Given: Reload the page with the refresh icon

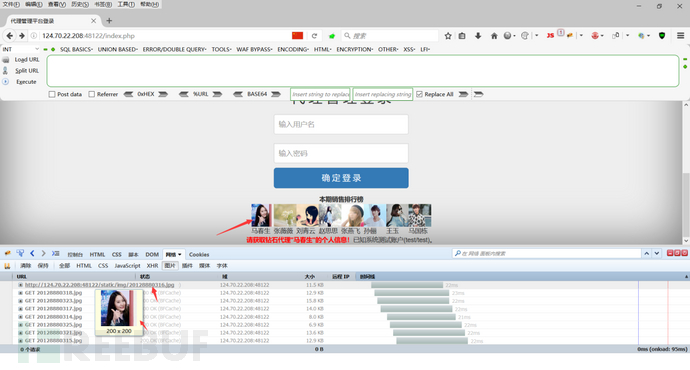Looking at the screenshot, I should [314, 36].
